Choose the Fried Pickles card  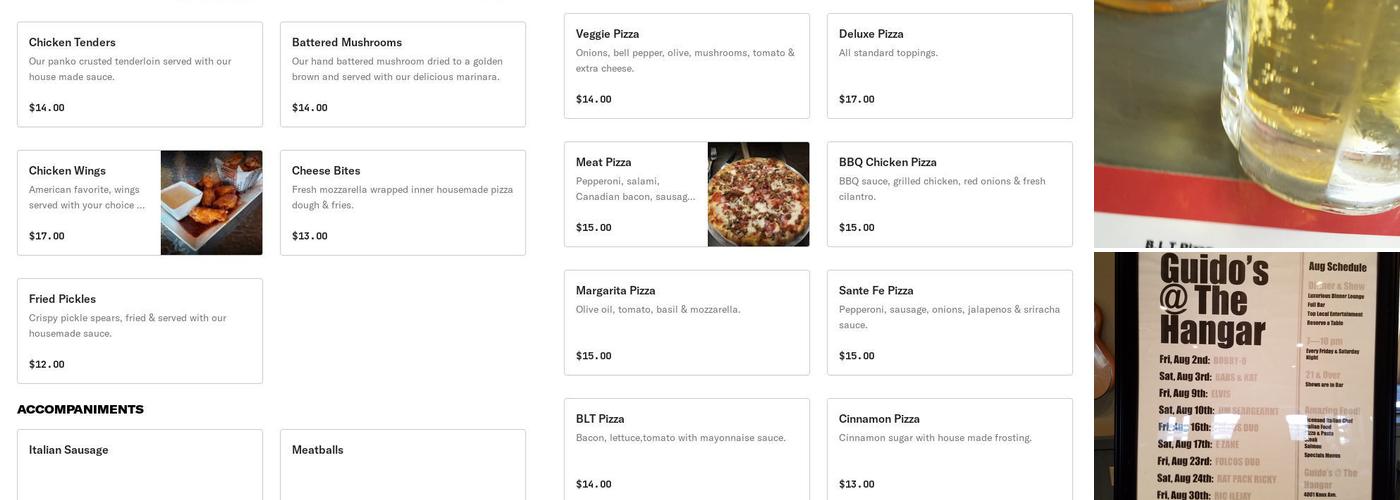[140, 331]
